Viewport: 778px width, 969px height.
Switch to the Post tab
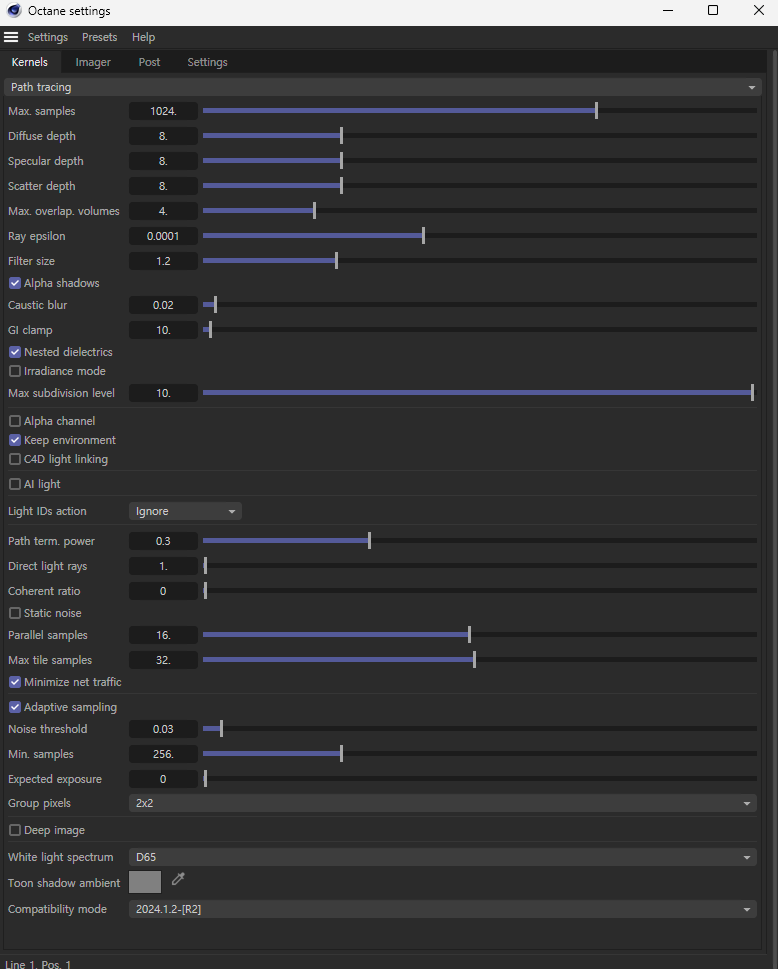tap(149, 62)
